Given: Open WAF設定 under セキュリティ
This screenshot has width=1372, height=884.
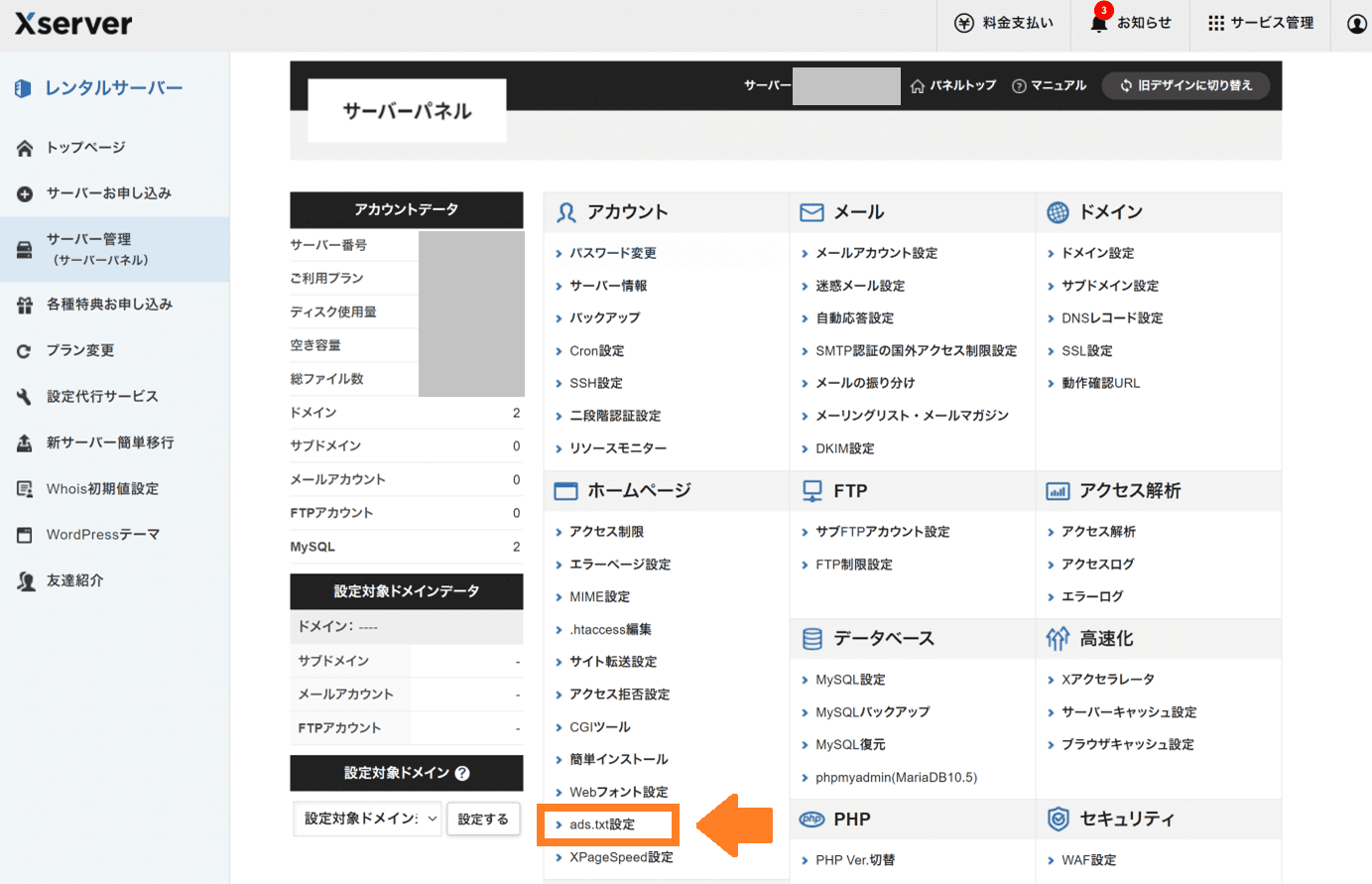Looking at the screenshot, I should (x=1088, y=860).
